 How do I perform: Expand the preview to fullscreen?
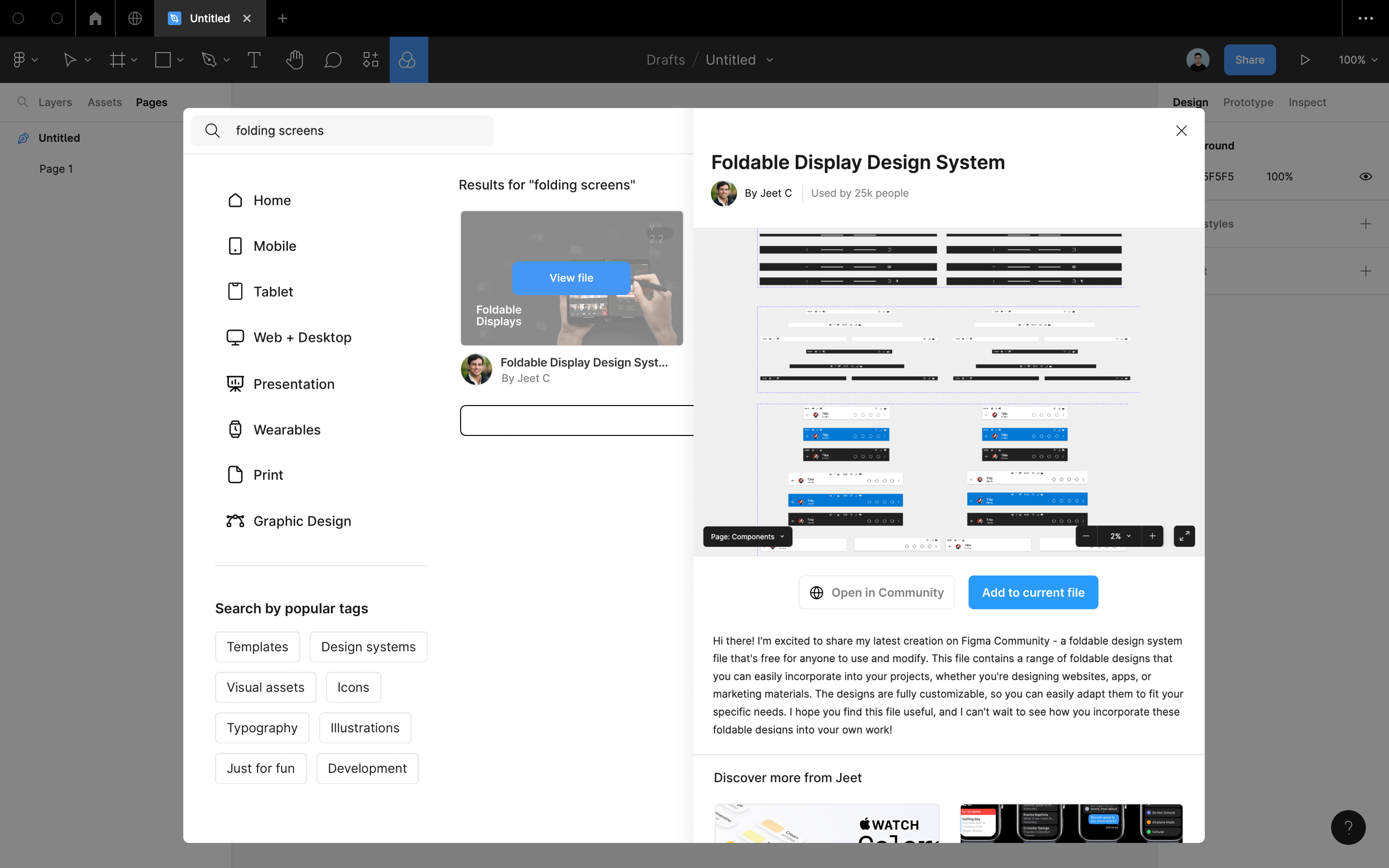[x=1184, y=536]
